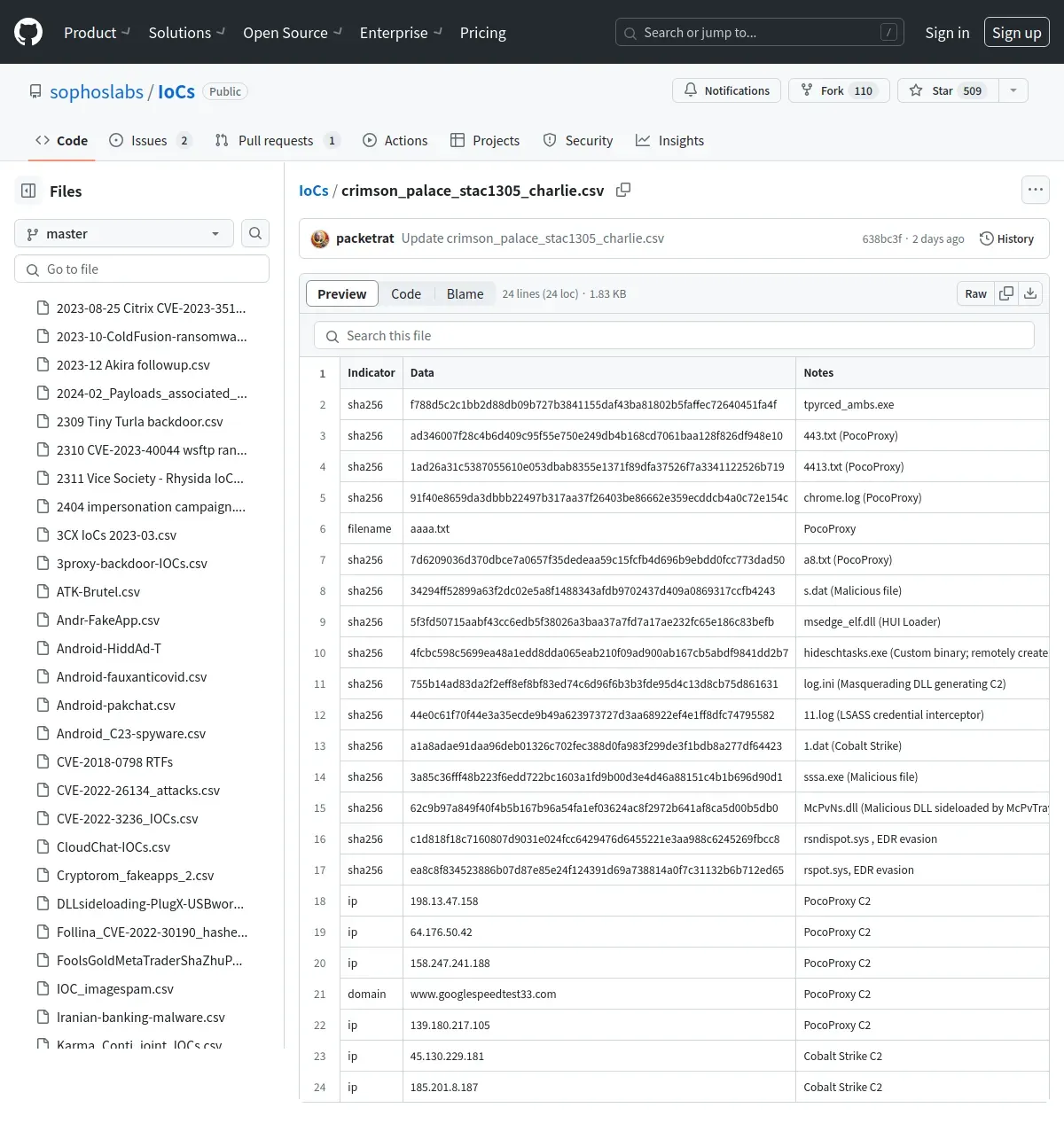Open the Actions tab
This screenshot has width=1064, height=1139.
395,140
